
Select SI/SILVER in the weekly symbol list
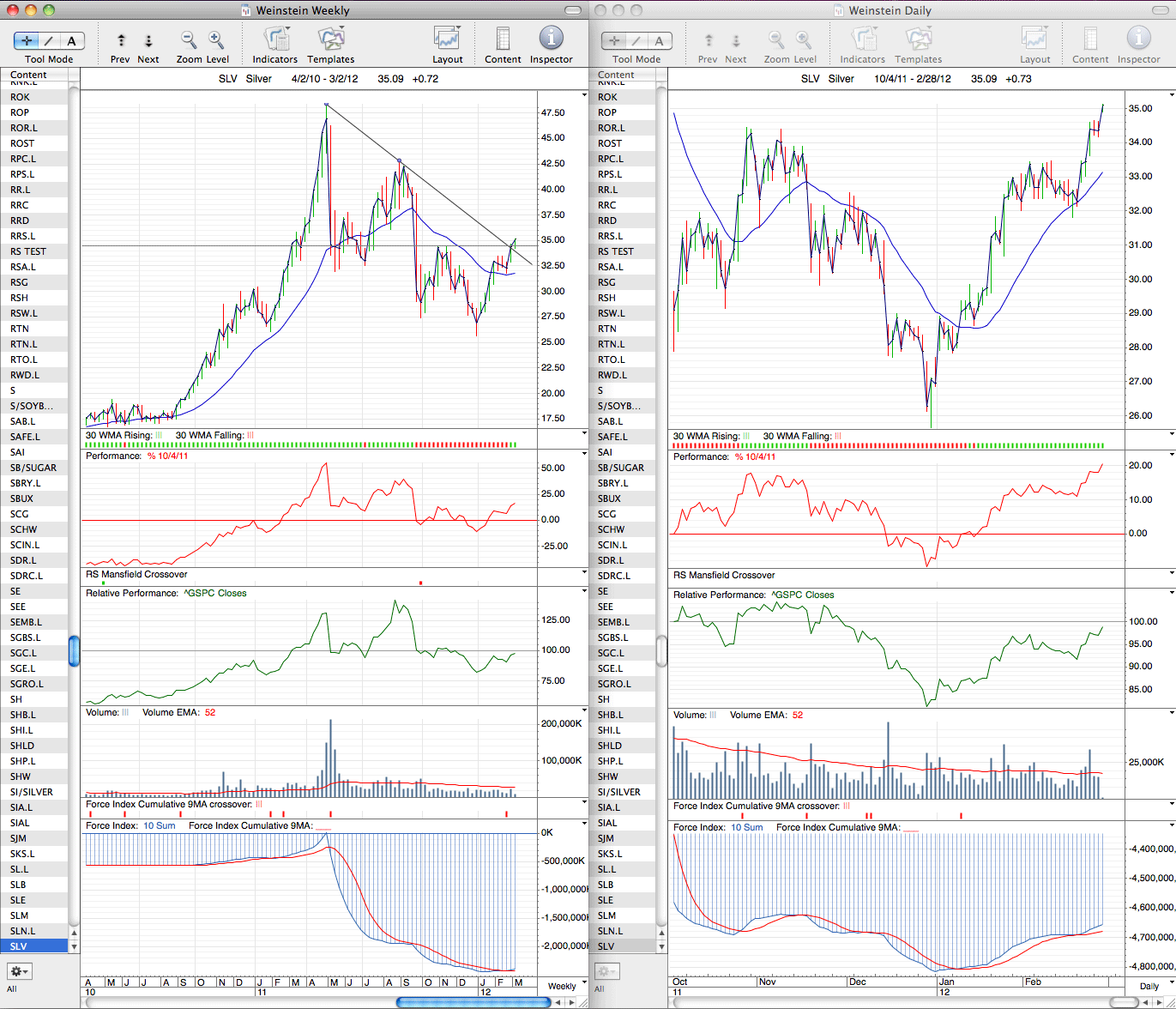34,792
